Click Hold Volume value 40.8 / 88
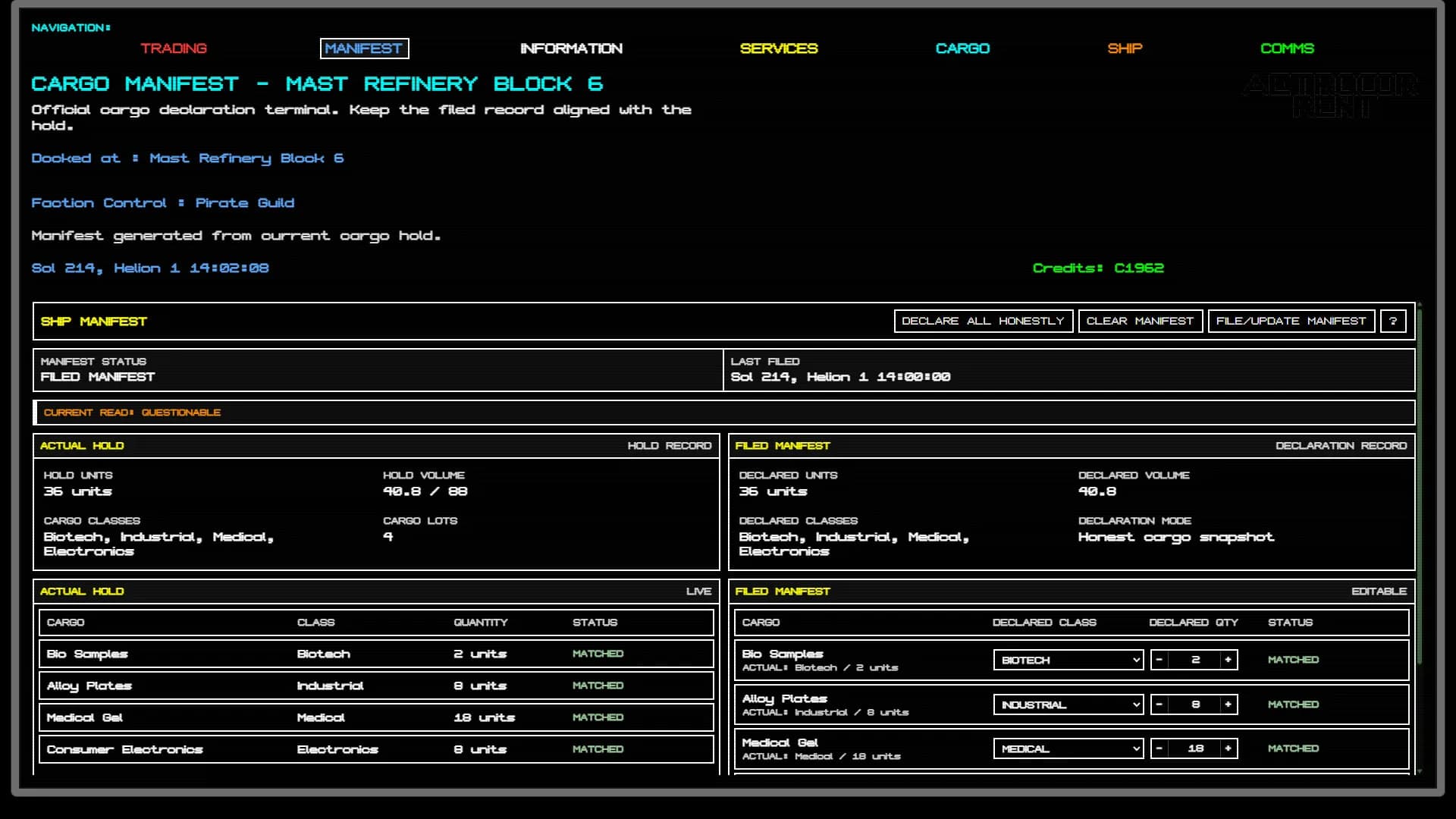This screenshot has width=1456, height=819. click(x=425, y=491)
